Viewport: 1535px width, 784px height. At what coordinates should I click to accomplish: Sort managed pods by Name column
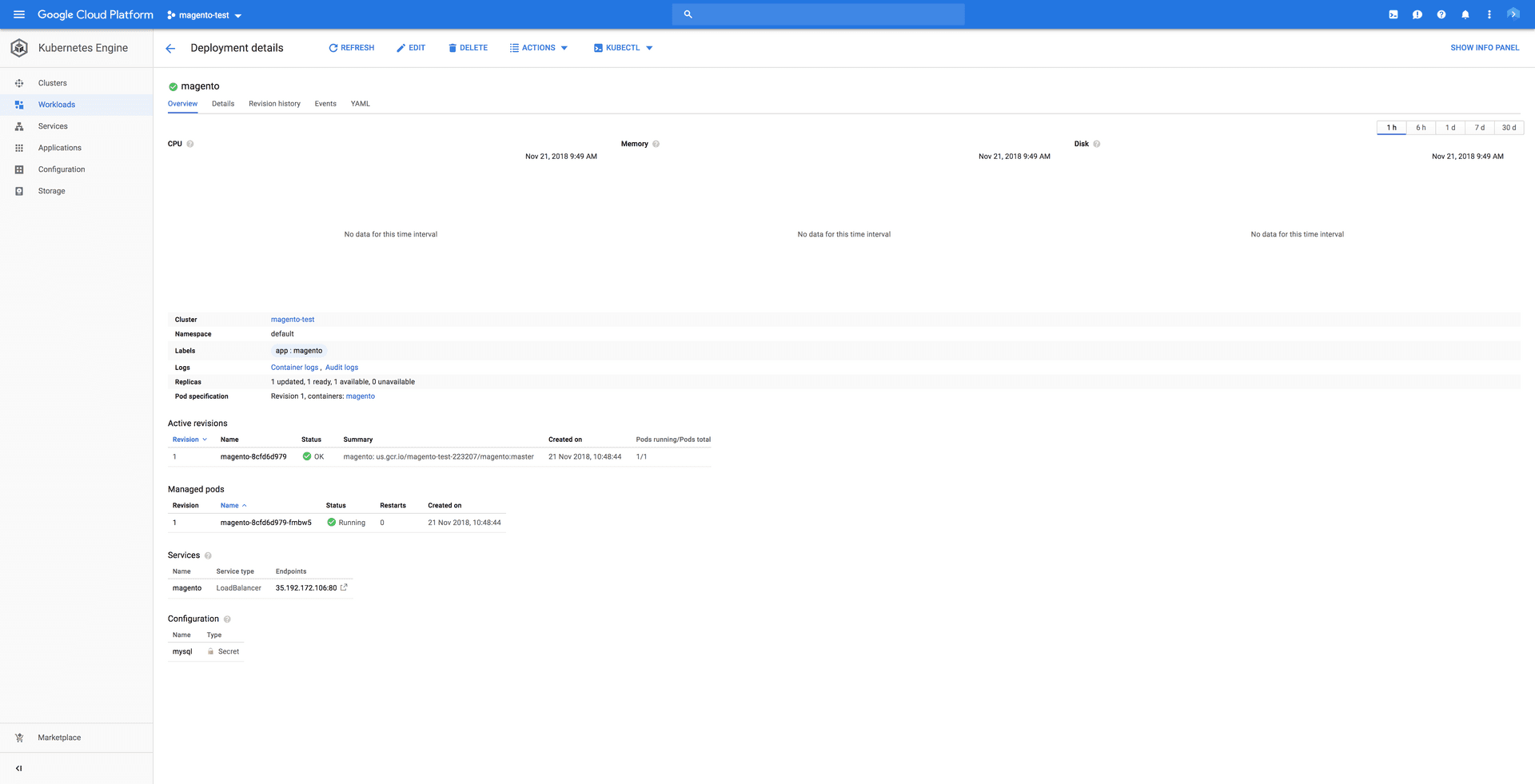click(x=233, y=505)
